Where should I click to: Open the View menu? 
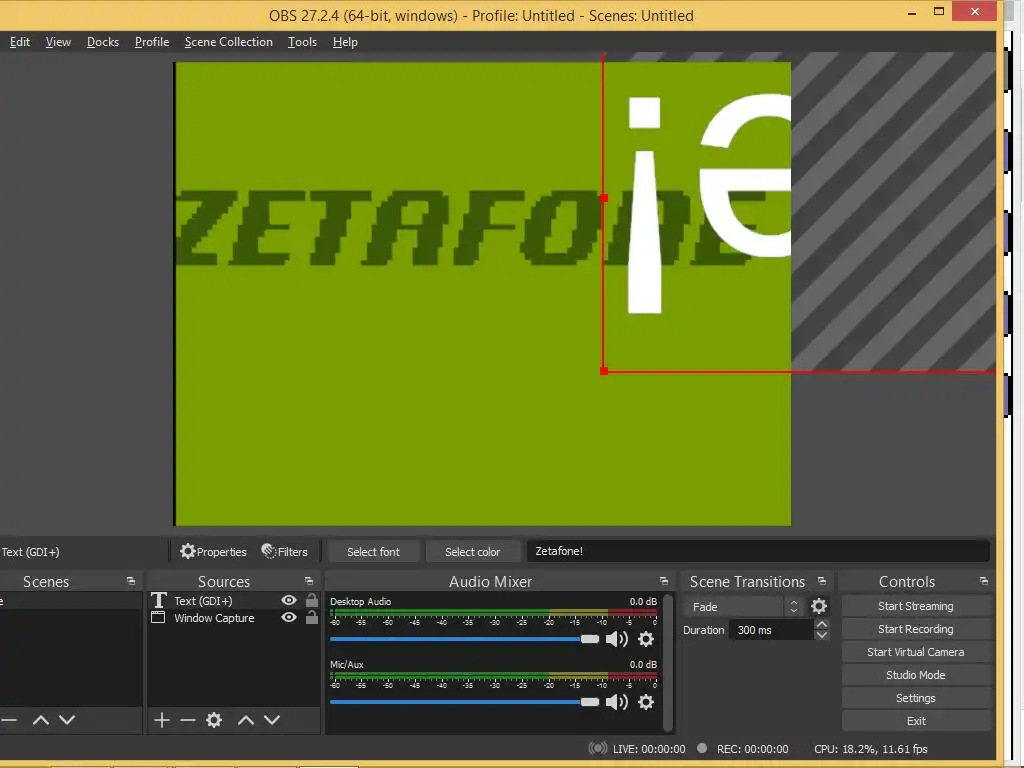pyautogui.click(x=58, y=42)
